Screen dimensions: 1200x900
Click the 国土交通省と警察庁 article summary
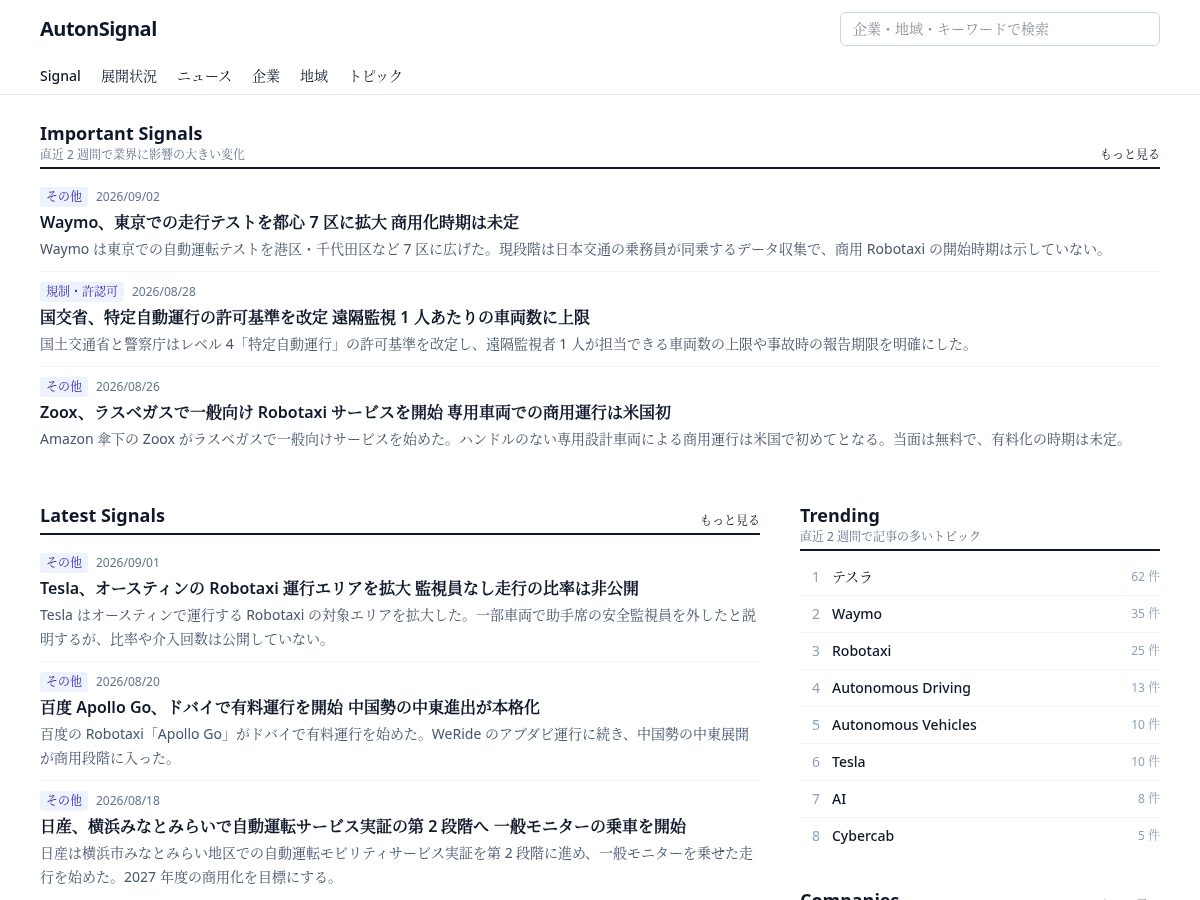[x=506, y=344]
